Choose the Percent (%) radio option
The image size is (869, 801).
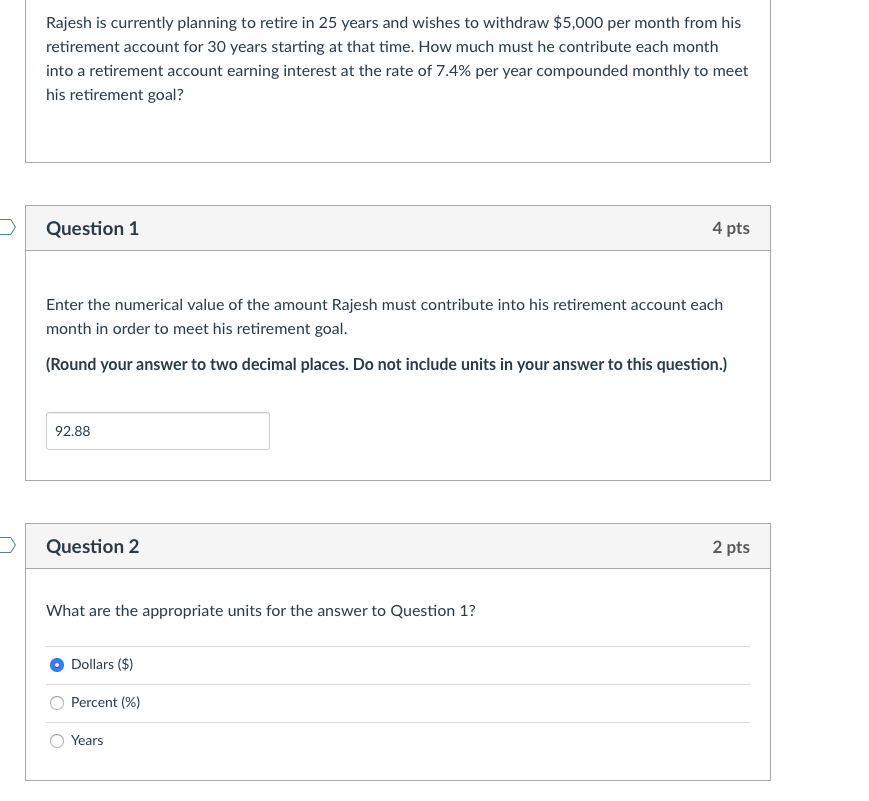pyautogui.click(x=57, y=703)
